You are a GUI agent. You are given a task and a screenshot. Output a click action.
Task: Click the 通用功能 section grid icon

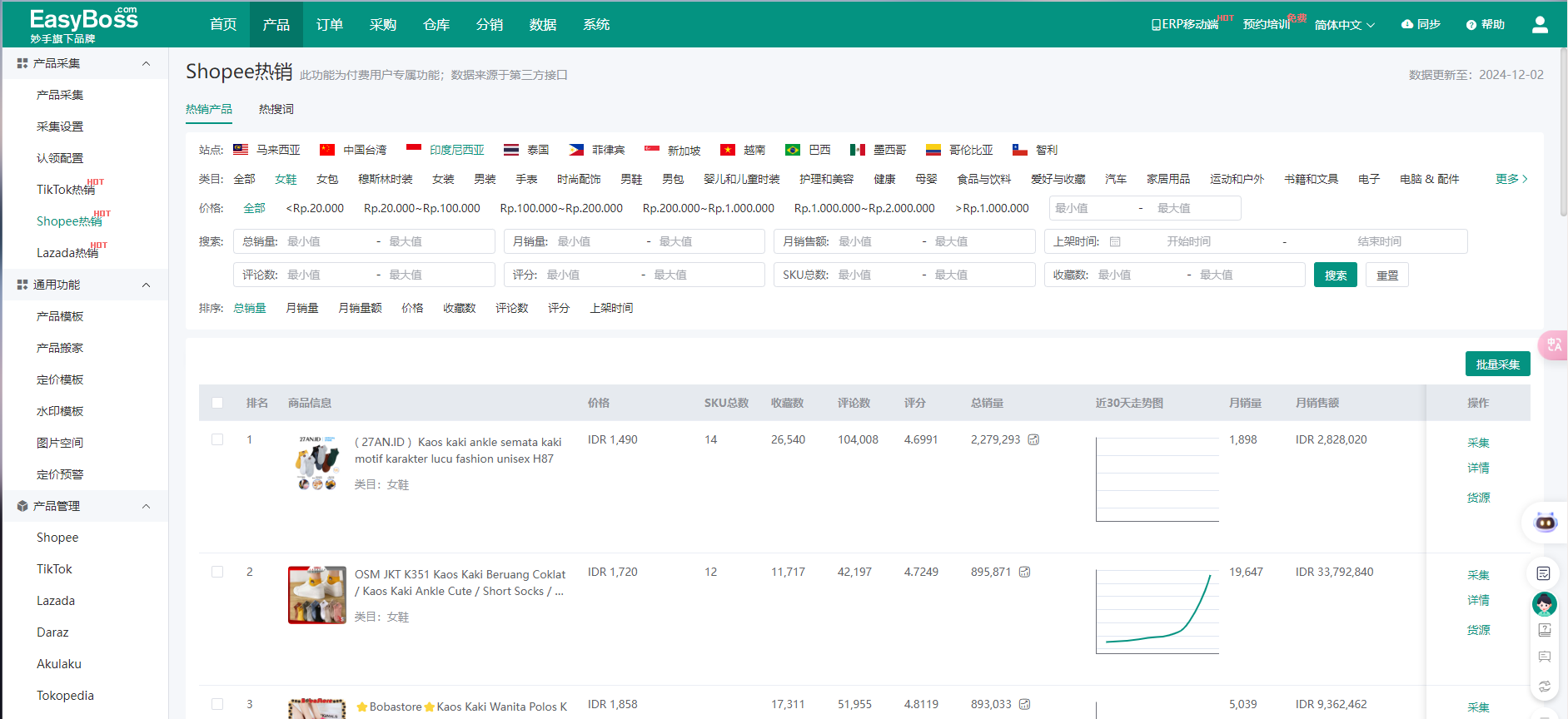tap(22, 285)
